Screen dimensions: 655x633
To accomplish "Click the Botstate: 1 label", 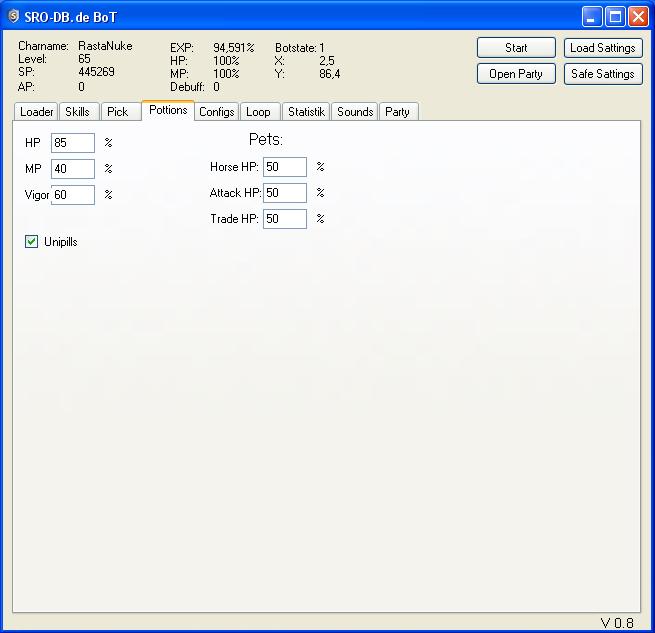I will (x=300, y=48).
